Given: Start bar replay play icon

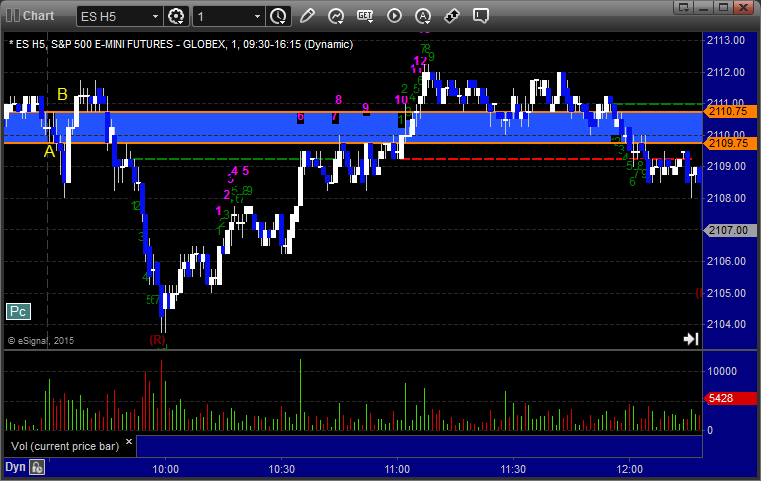Looking at the screenshot, I should pyautogui.click(x=394, y=16).
